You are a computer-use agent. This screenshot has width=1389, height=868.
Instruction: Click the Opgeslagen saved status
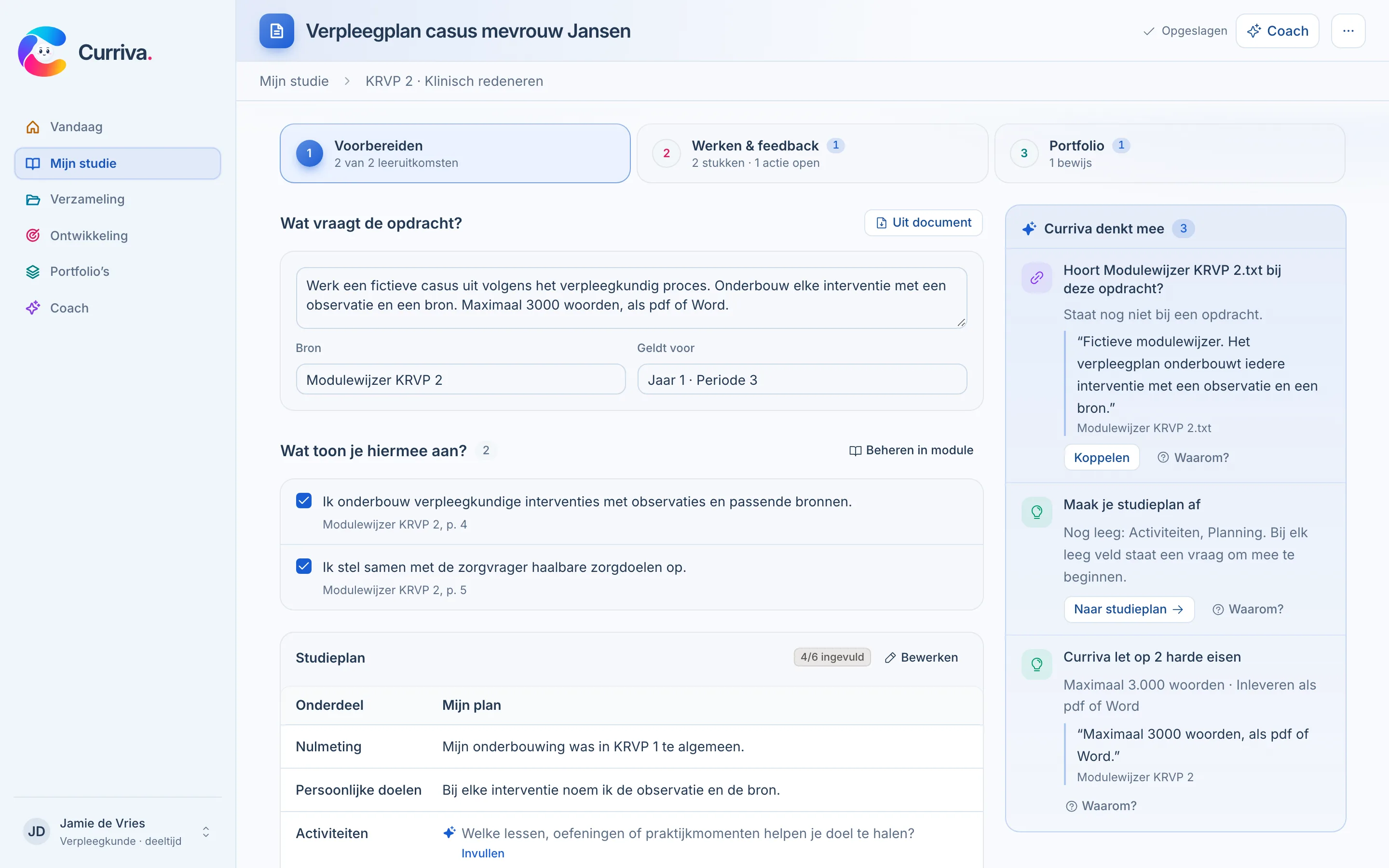tap(1185, 31)
